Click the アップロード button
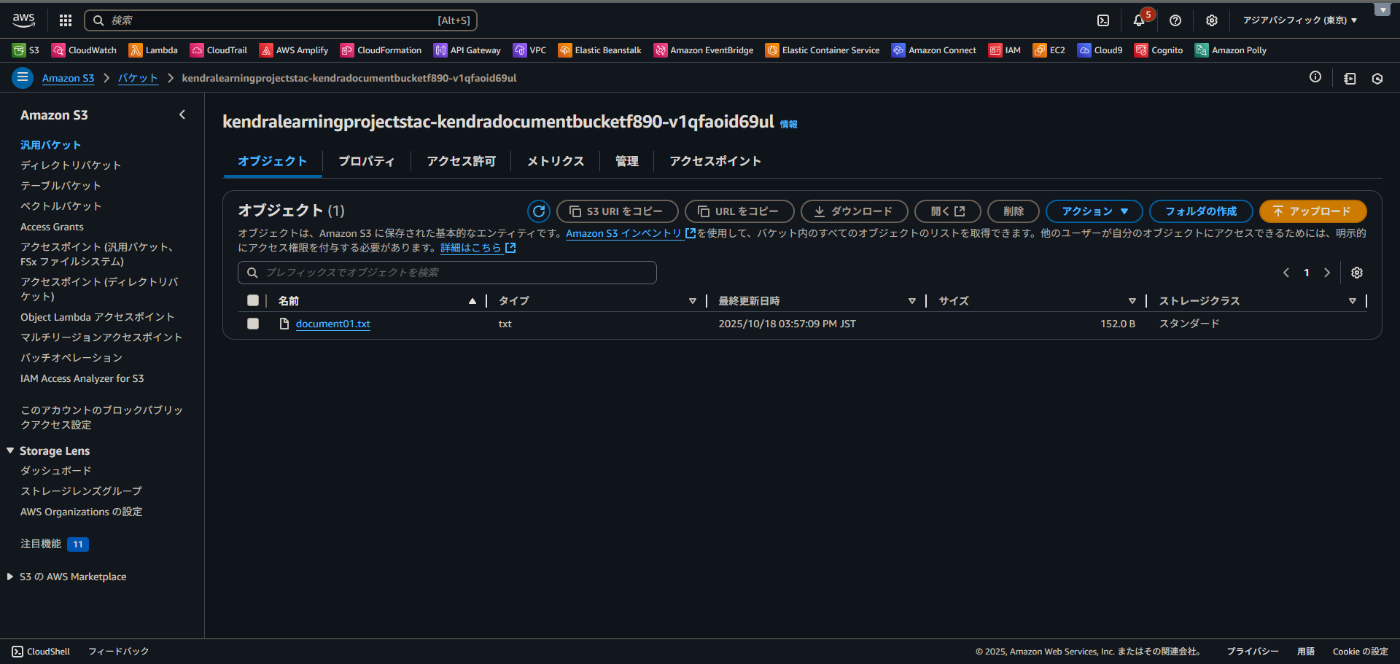The image size is (1400, 664). [x=1312, y=211]
